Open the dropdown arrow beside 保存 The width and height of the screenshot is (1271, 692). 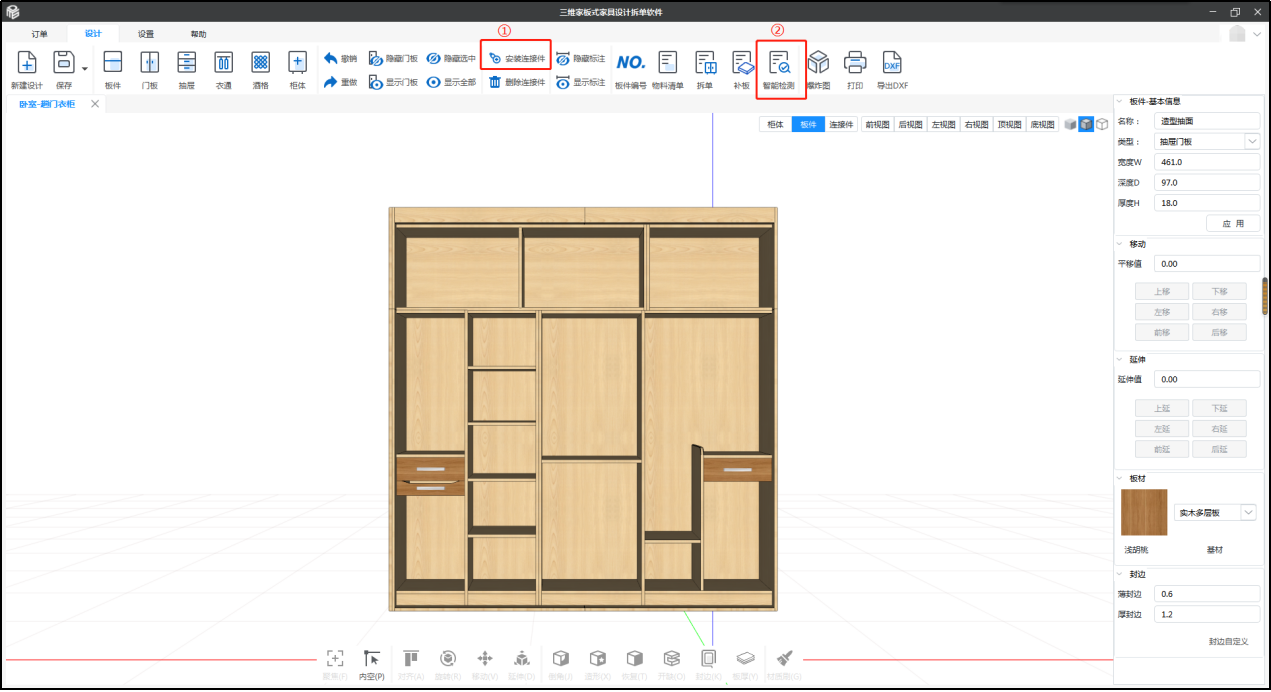click(x=85, y=69)
